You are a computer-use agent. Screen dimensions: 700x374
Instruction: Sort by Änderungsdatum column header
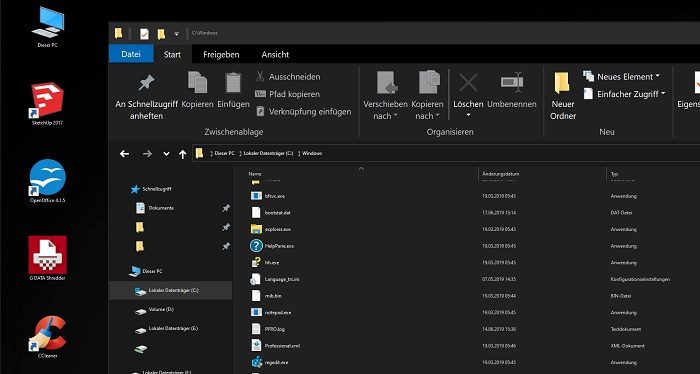pyautogui.click(x=500, y=174)
